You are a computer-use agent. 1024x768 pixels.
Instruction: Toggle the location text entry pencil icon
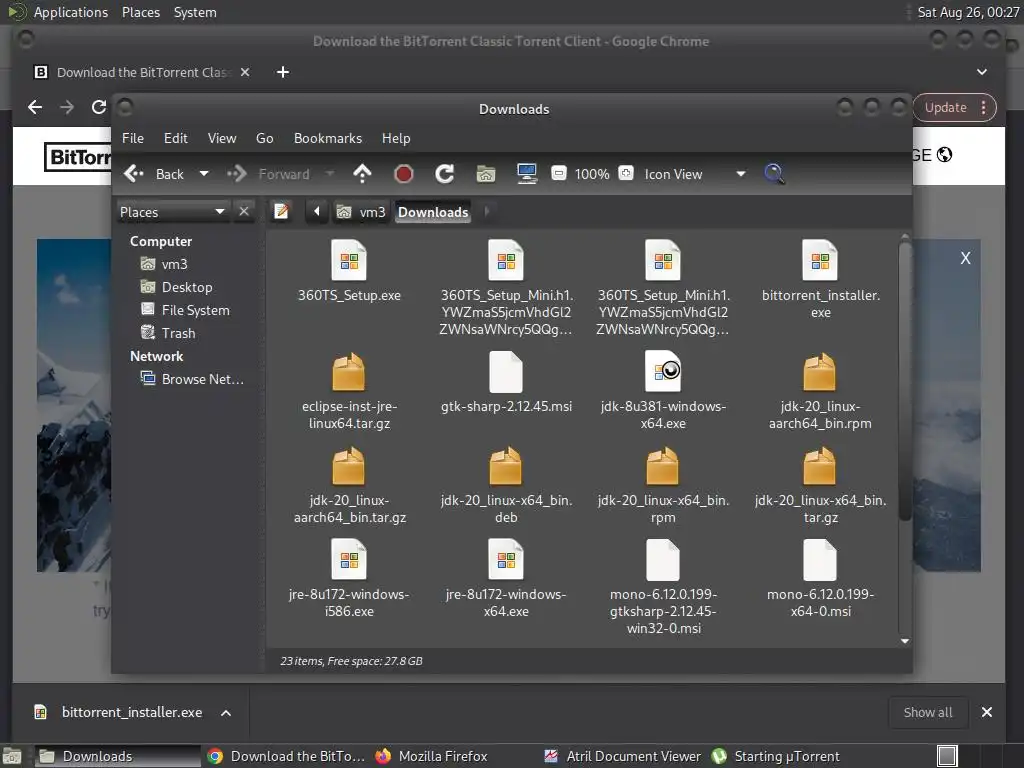tap(281, 212)
